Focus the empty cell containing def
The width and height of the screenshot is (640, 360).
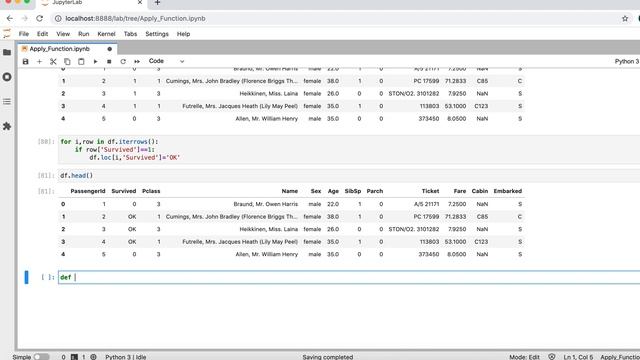[349, 277]
